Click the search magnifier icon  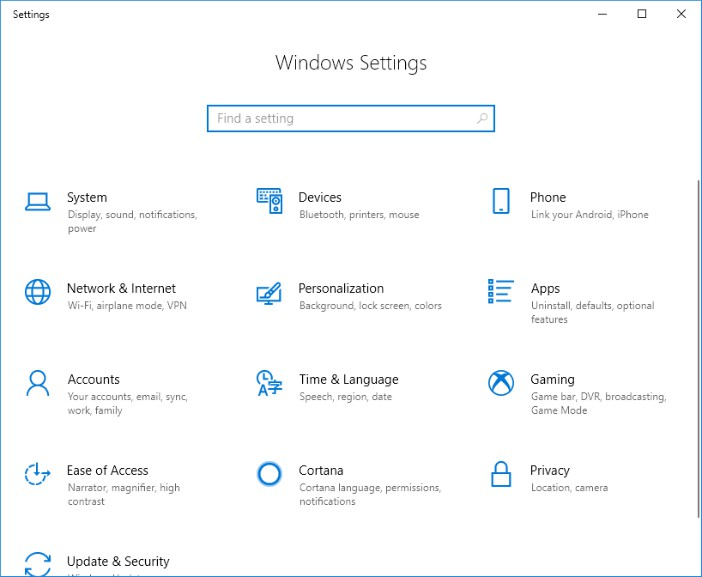pyautogui.click(x=482, y=119)
